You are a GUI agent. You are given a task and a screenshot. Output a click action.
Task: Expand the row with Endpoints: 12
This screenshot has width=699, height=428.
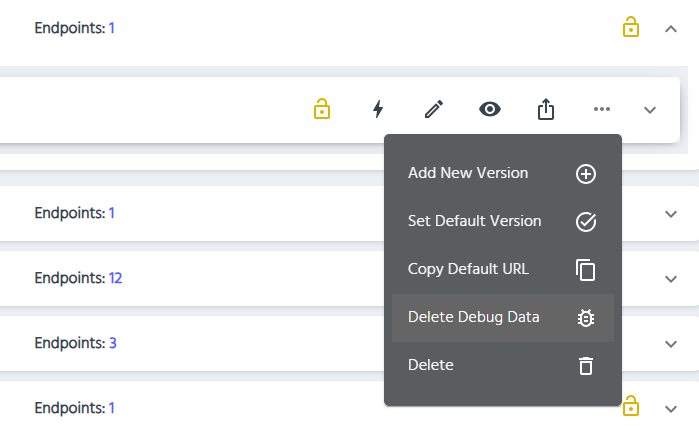coord(671,279)
